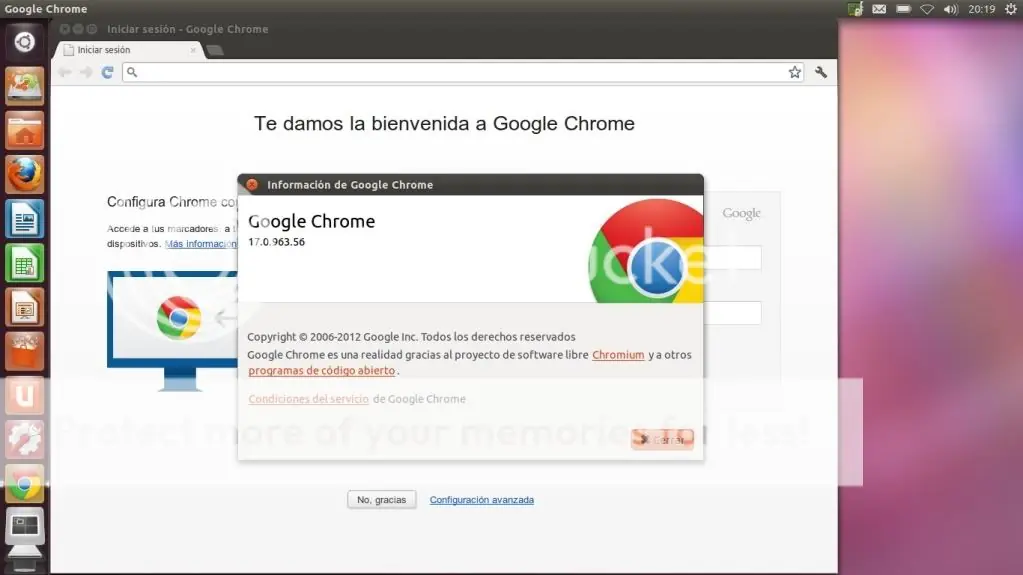Image resolution: width=1023 pixels, height=575 pixels.
Task: Click the first sign-in field under Google
Action: pyautogui.click(x=733, y=258)
